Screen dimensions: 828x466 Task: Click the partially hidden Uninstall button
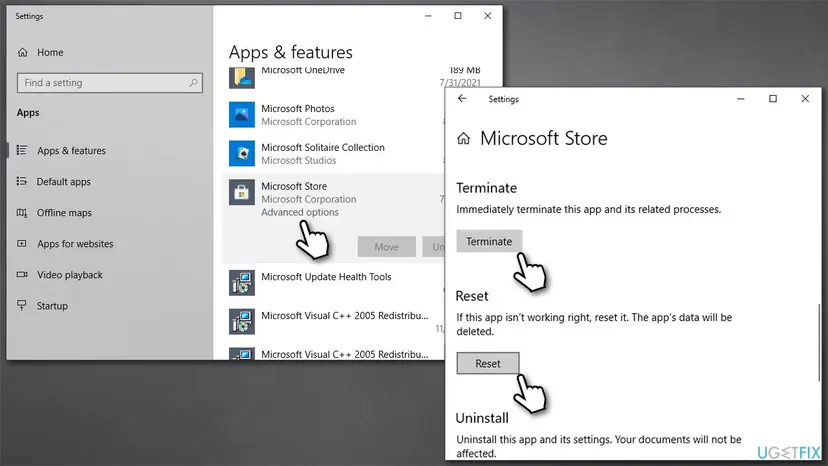[434, 247]
